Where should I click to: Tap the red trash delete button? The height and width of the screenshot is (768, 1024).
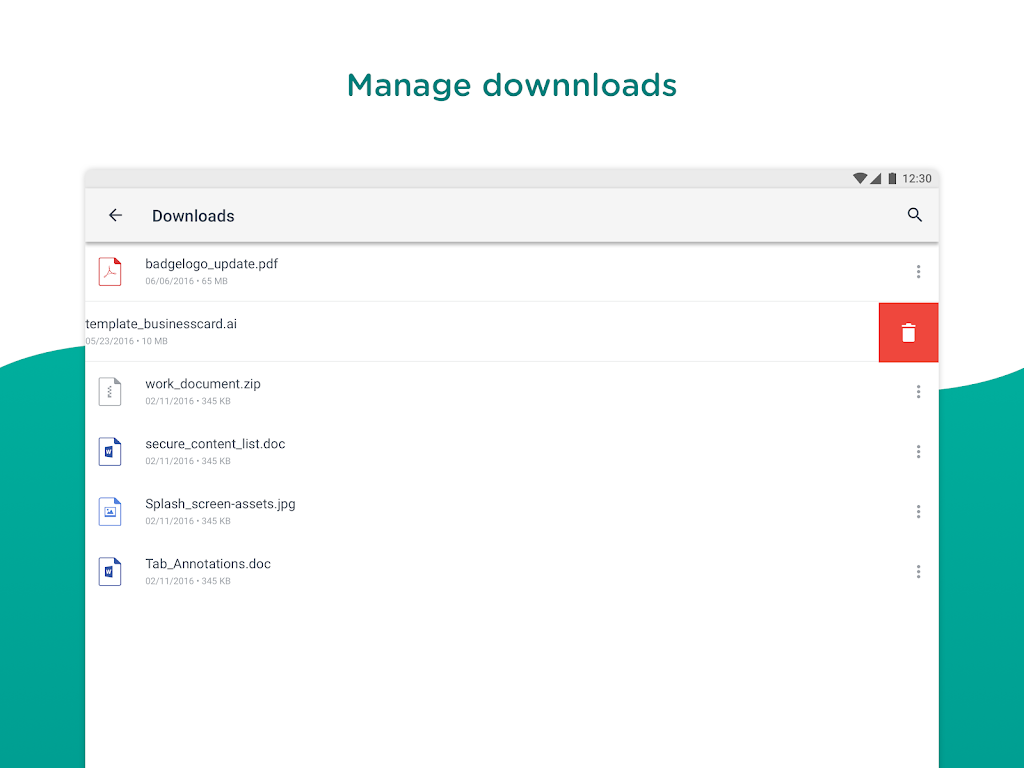(908, 332)
